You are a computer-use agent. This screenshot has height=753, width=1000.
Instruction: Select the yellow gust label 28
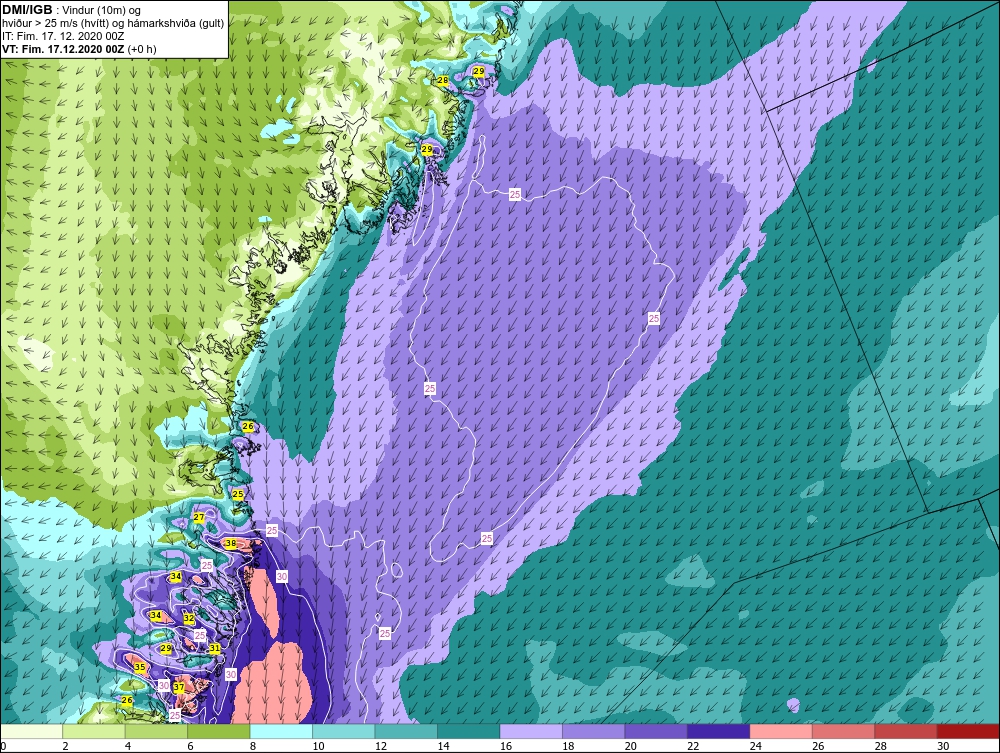(442, 80)
